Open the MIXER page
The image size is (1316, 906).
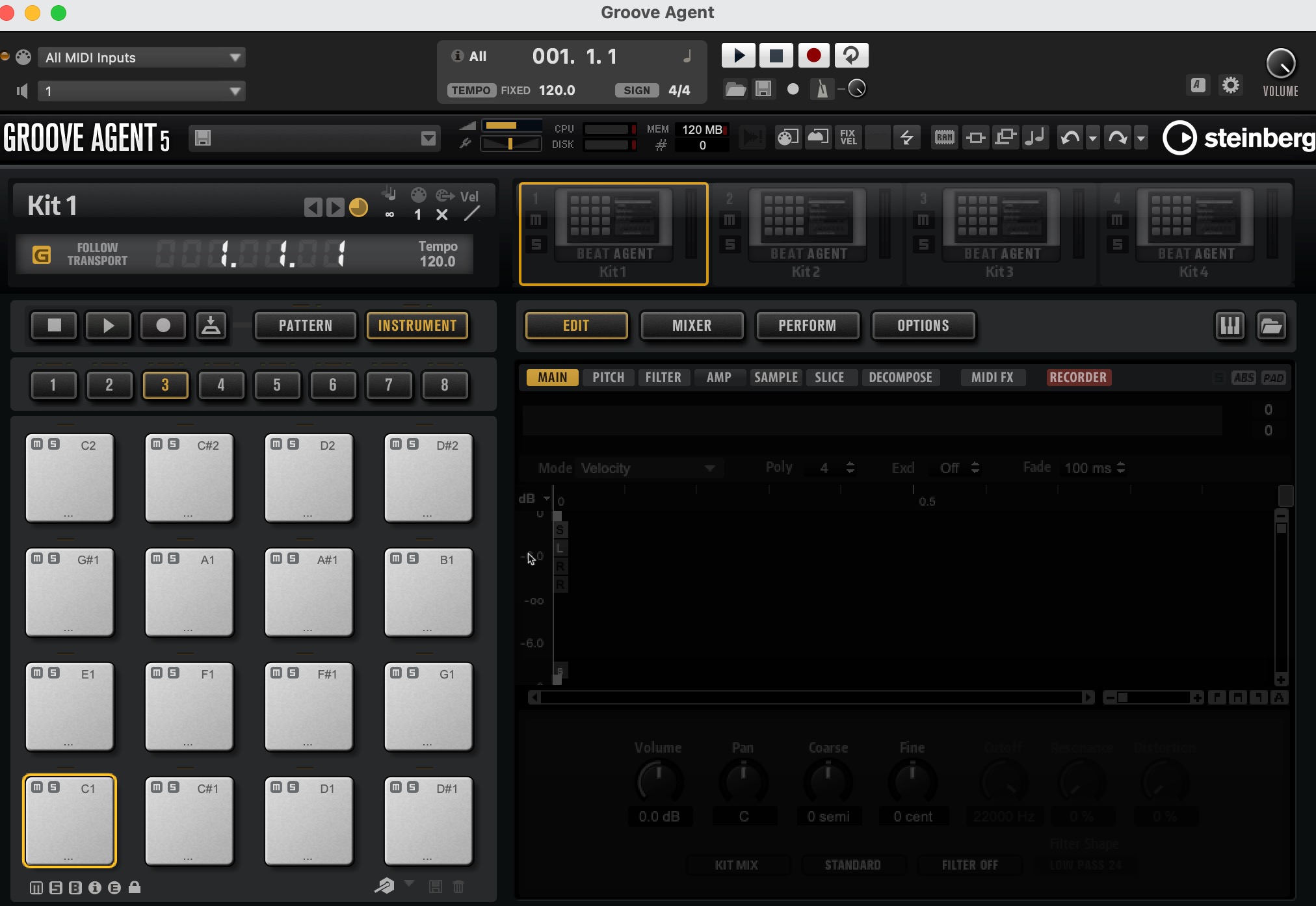click(x=692, y=326)
